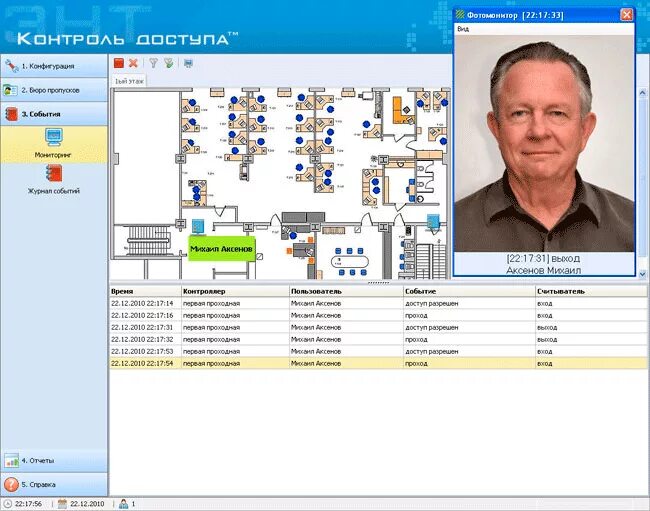Select the event row at 22.12.2010 22:17:14
Screen dimensions: 650x511
[378, 303]
